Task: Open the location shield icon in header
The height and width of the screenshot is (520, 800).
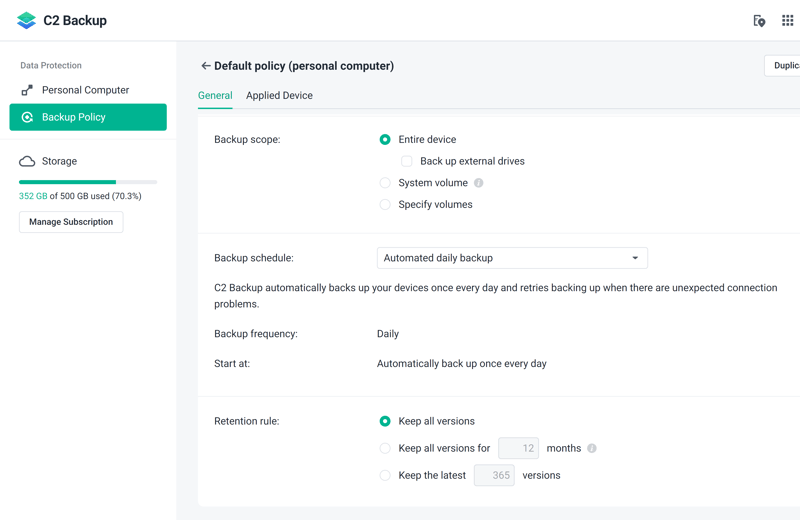Action: (759, 20)
